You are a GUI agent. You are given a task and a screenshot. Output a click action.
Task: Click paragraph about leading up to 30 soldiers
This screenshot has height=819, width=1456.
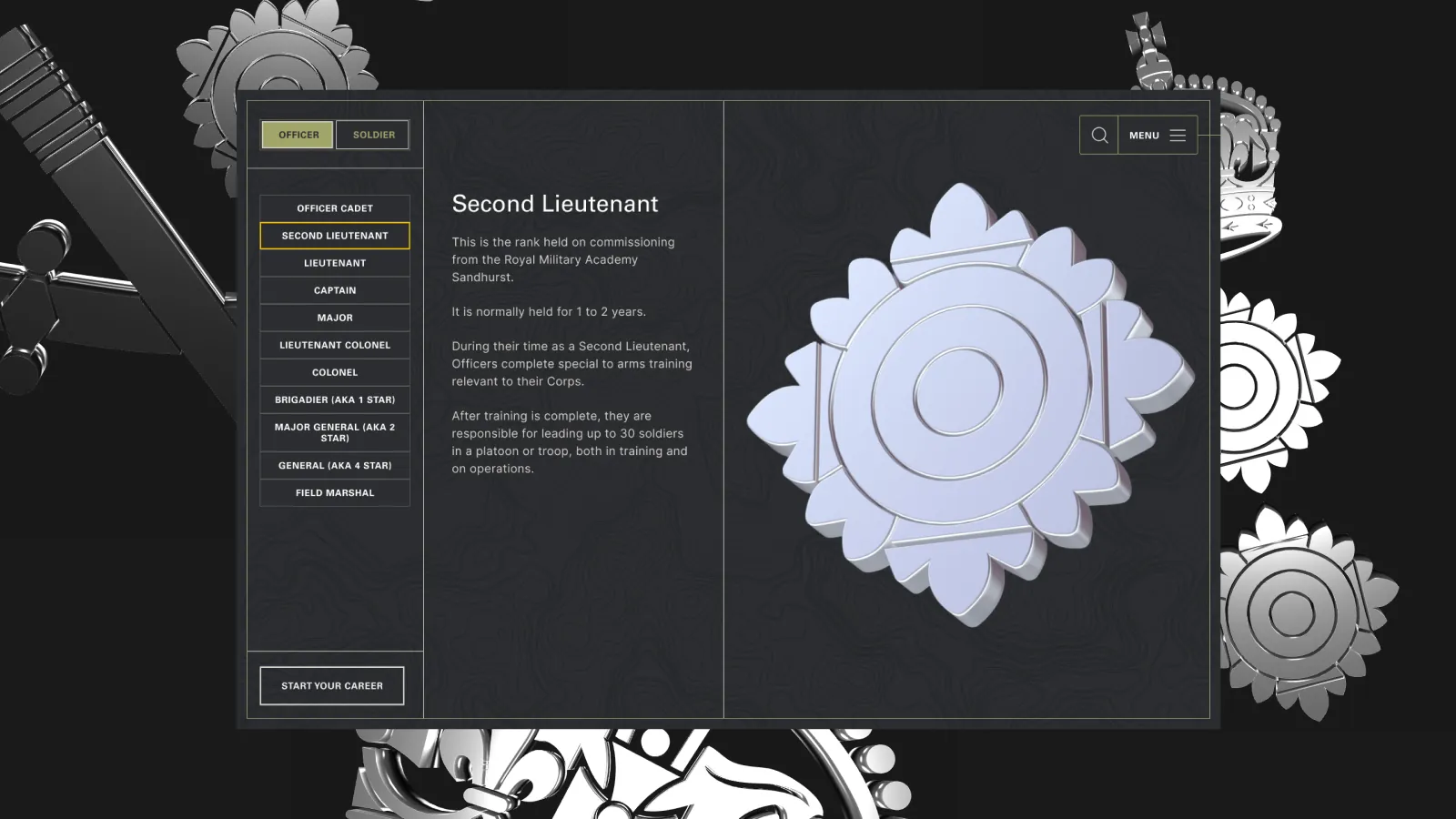[570, 442]
